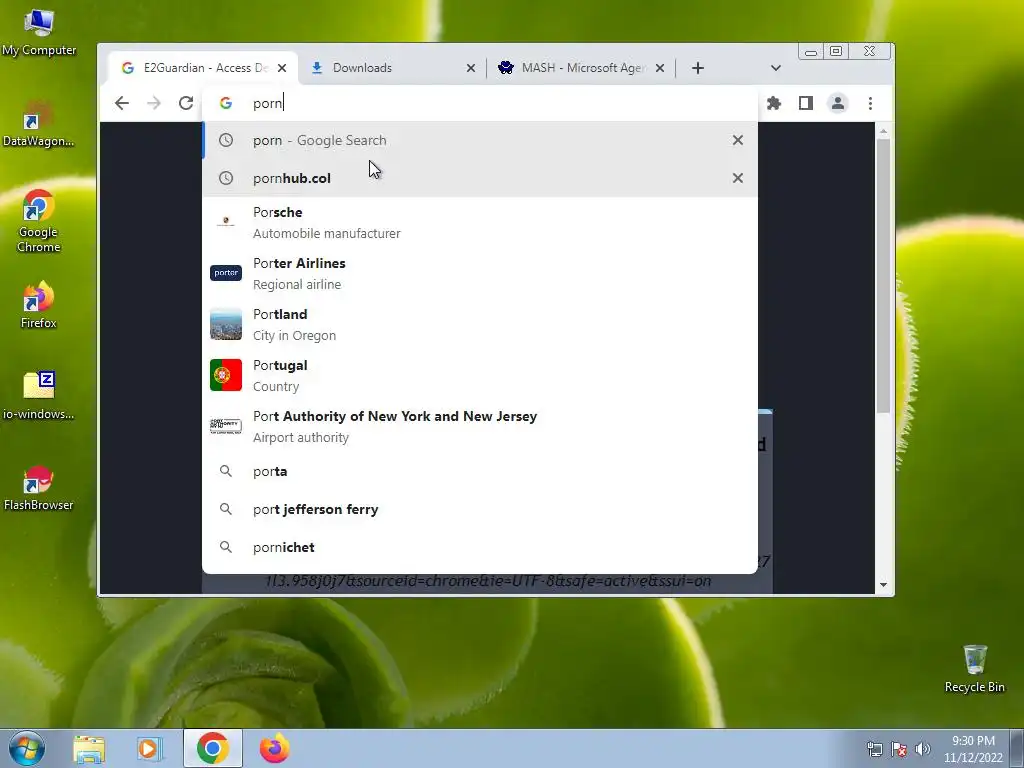Select the io-windows zip folder icon
Viewport: 1024px width, 768px height.
(39, 396)
